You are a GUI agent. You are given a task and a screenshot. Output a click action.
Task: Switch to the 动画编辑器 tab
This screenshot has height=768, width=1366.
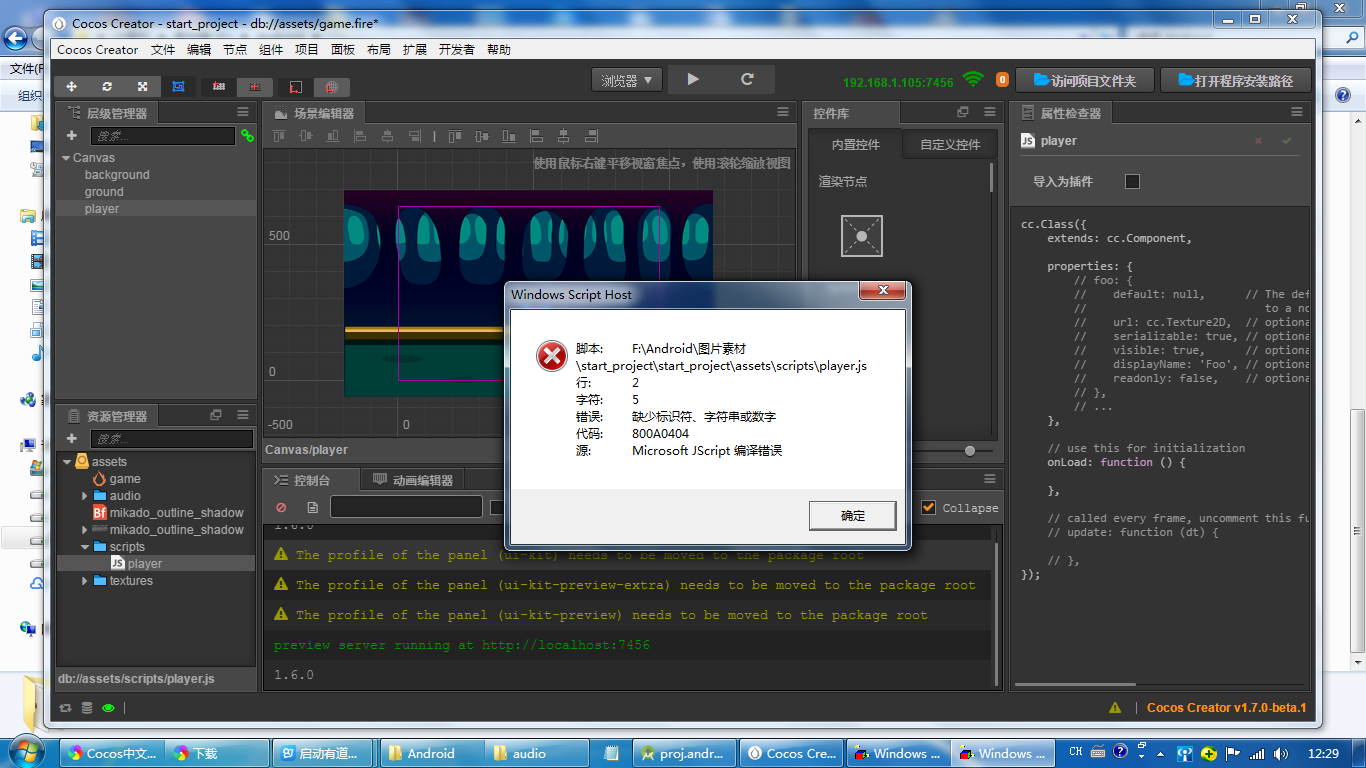(x=413, y=480)
